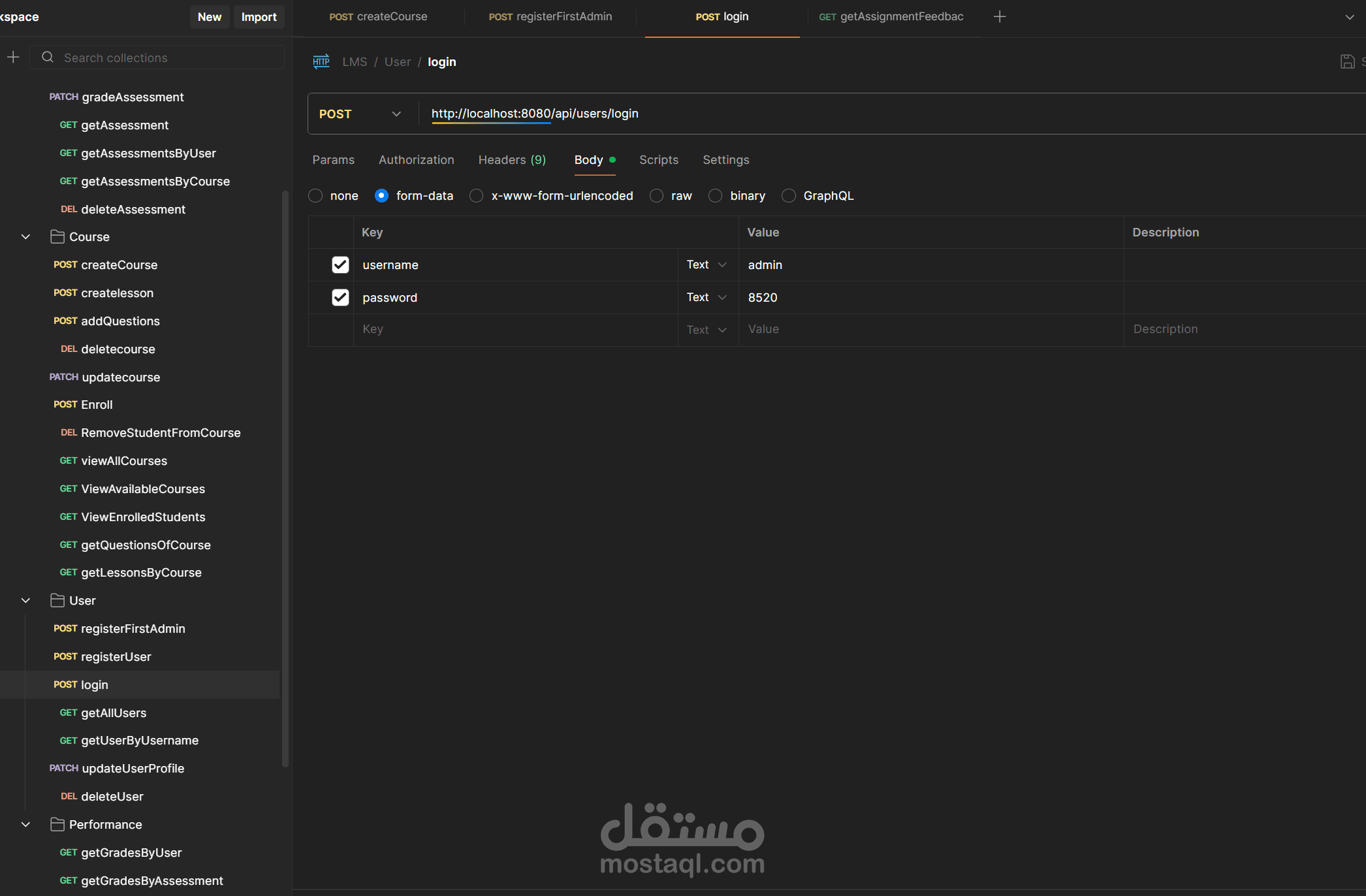Uncheck the password form-data row
Viewport: 1366px width, 896px height.
(340, 297)
